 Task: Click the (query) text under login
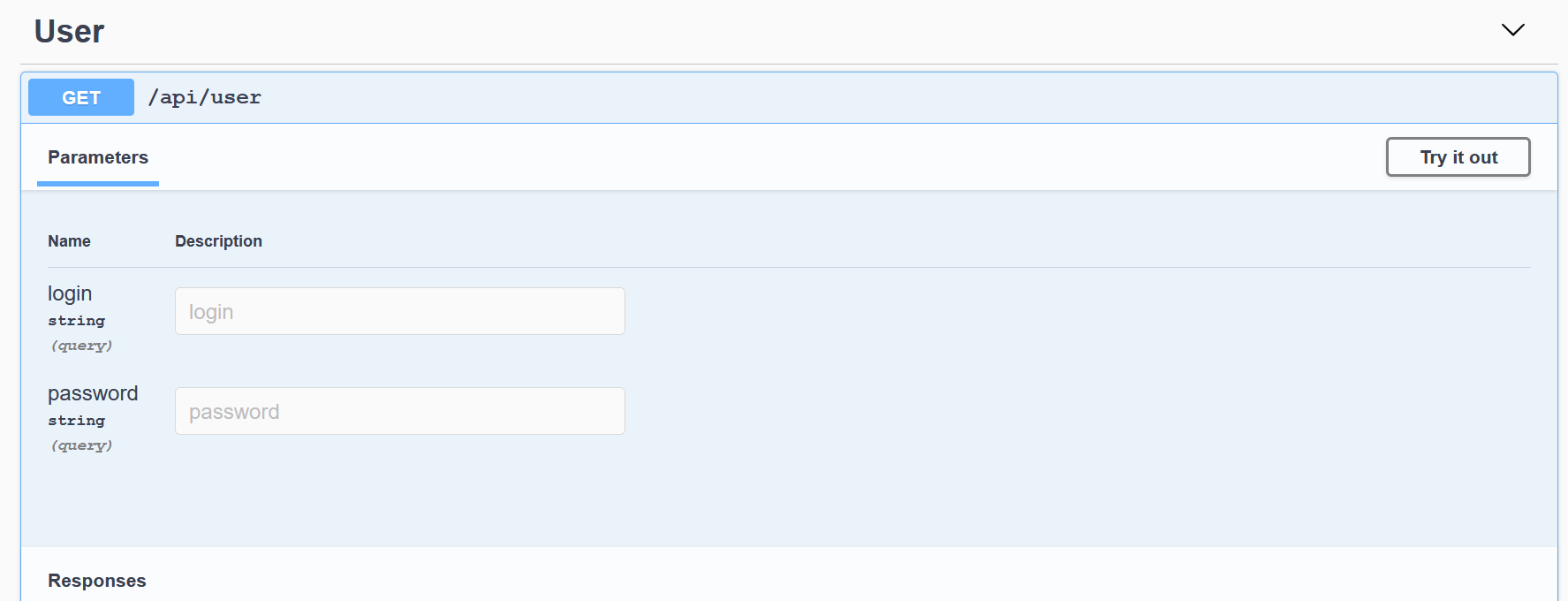pyautogui.click(x=81, y=346)
